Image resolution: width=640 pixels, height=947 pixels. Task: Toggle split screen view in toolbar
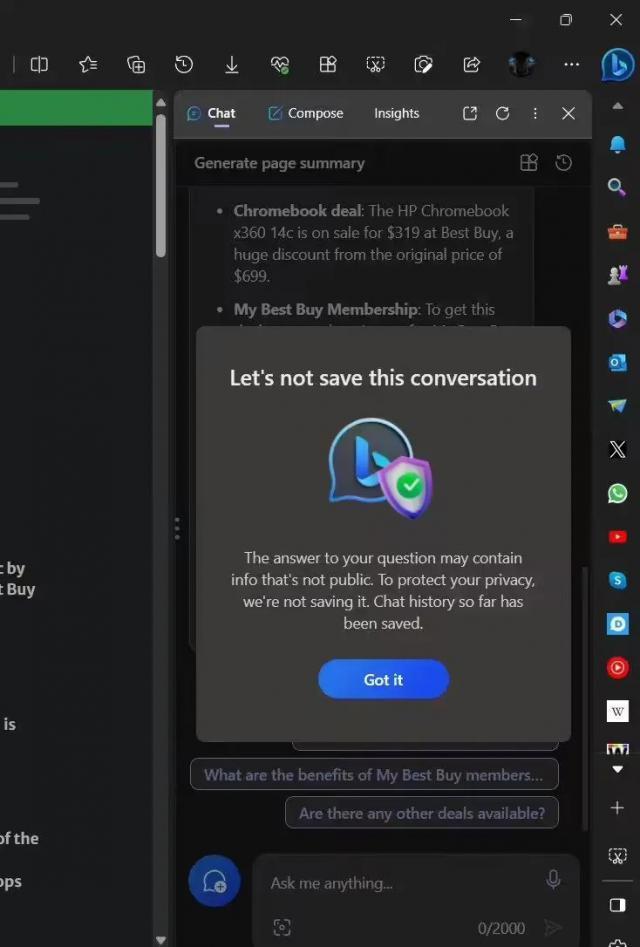tap(39, 64)
